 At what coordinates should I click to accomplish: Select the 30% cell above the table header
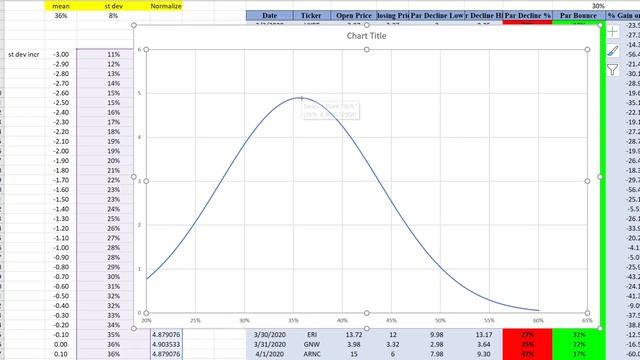pos(578,6)
